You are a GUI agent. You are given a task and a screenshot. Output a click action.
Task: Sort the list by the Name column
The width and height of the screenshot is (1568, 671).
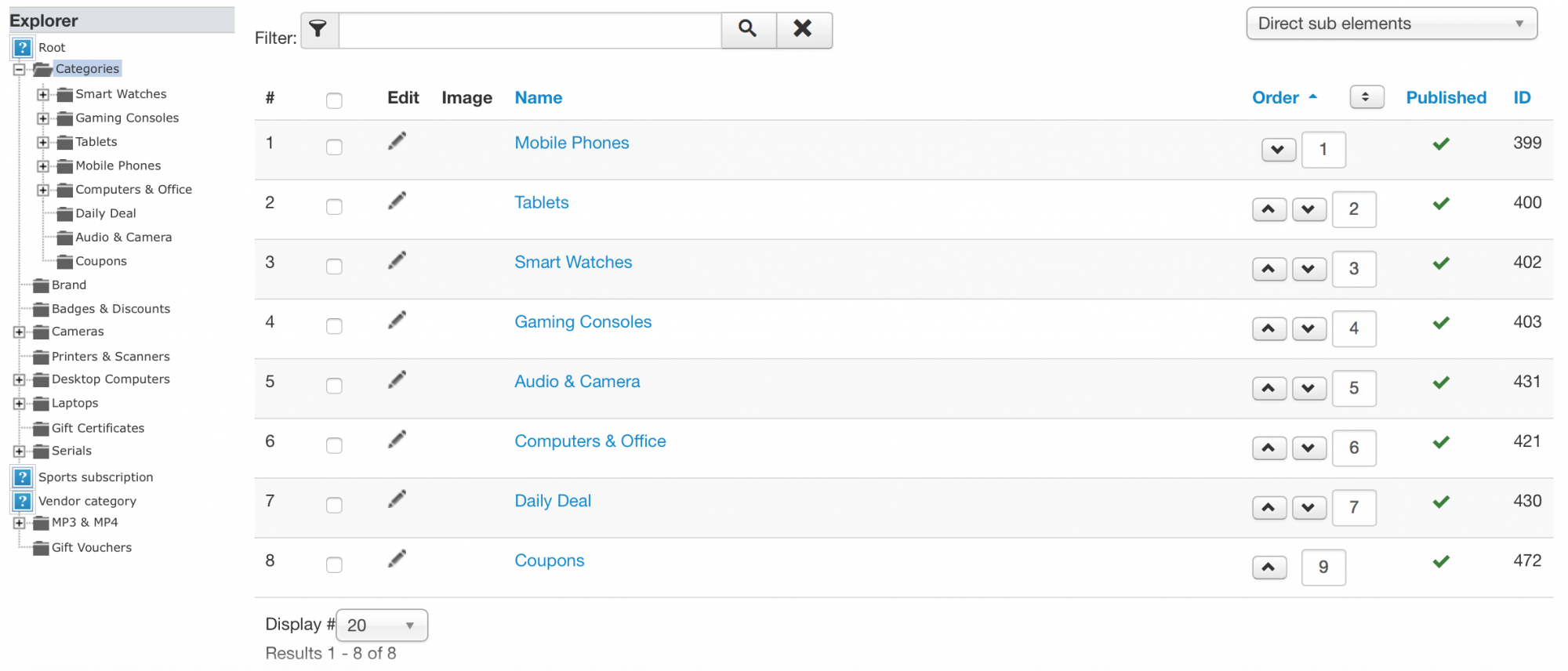[x=538, y=98]
